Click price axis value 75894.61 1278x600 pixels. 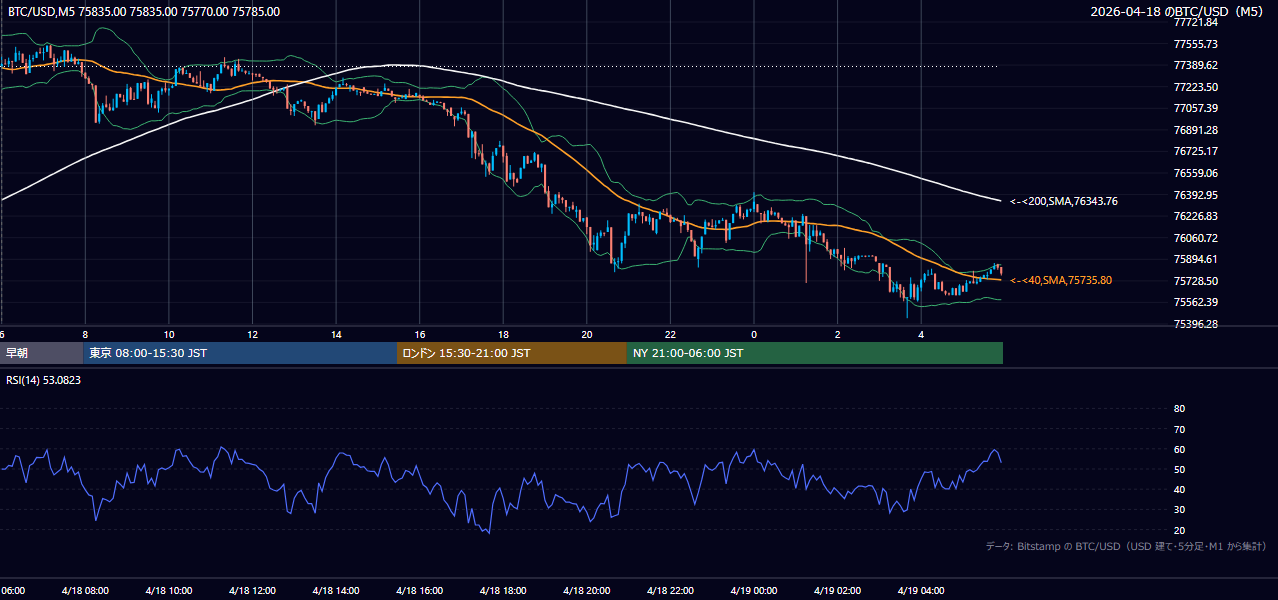(1196, 259)
